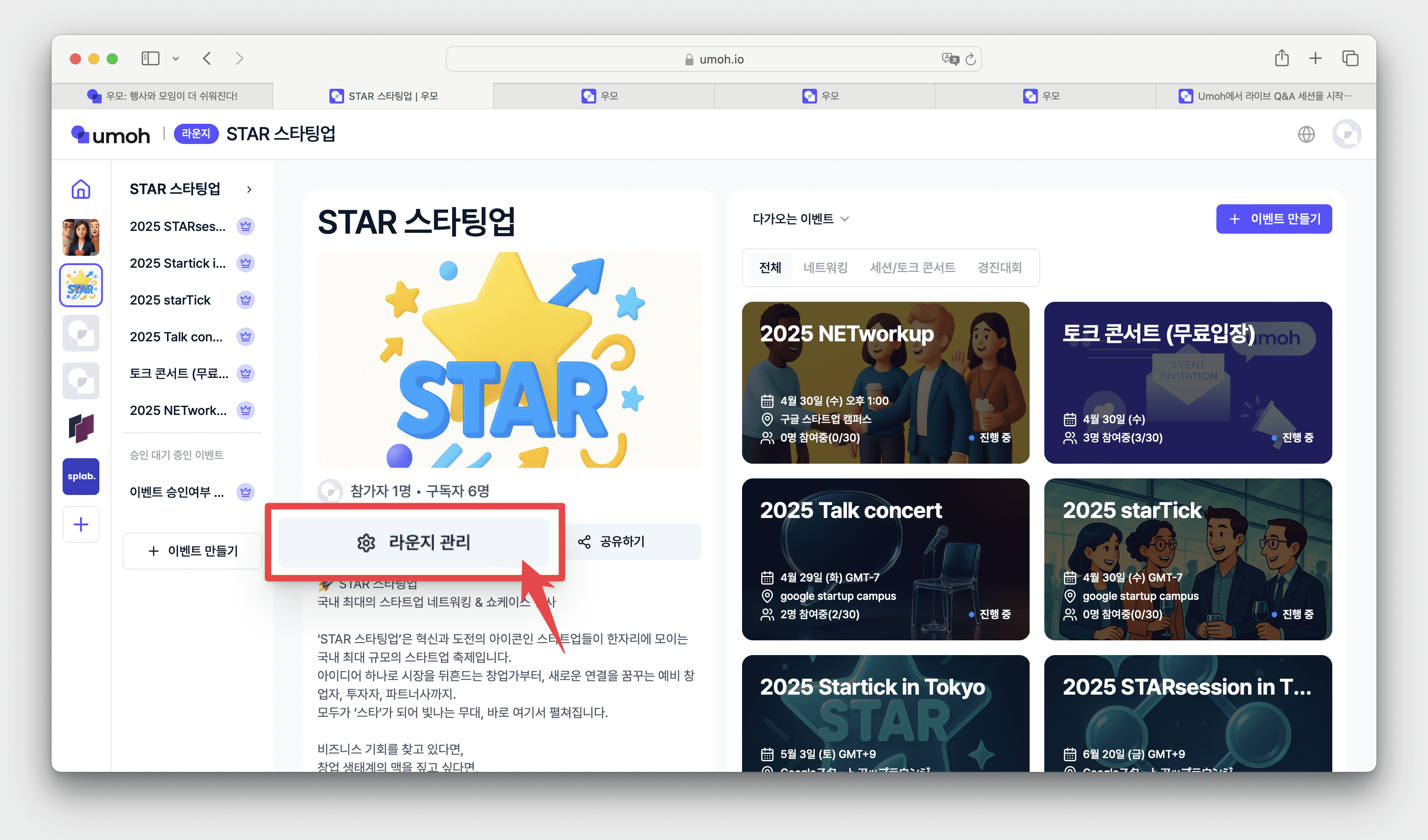The height and width of the screenshot is (840, 1428).
Task: Toggle the Safari sidebar button
Action: [150, 58]
